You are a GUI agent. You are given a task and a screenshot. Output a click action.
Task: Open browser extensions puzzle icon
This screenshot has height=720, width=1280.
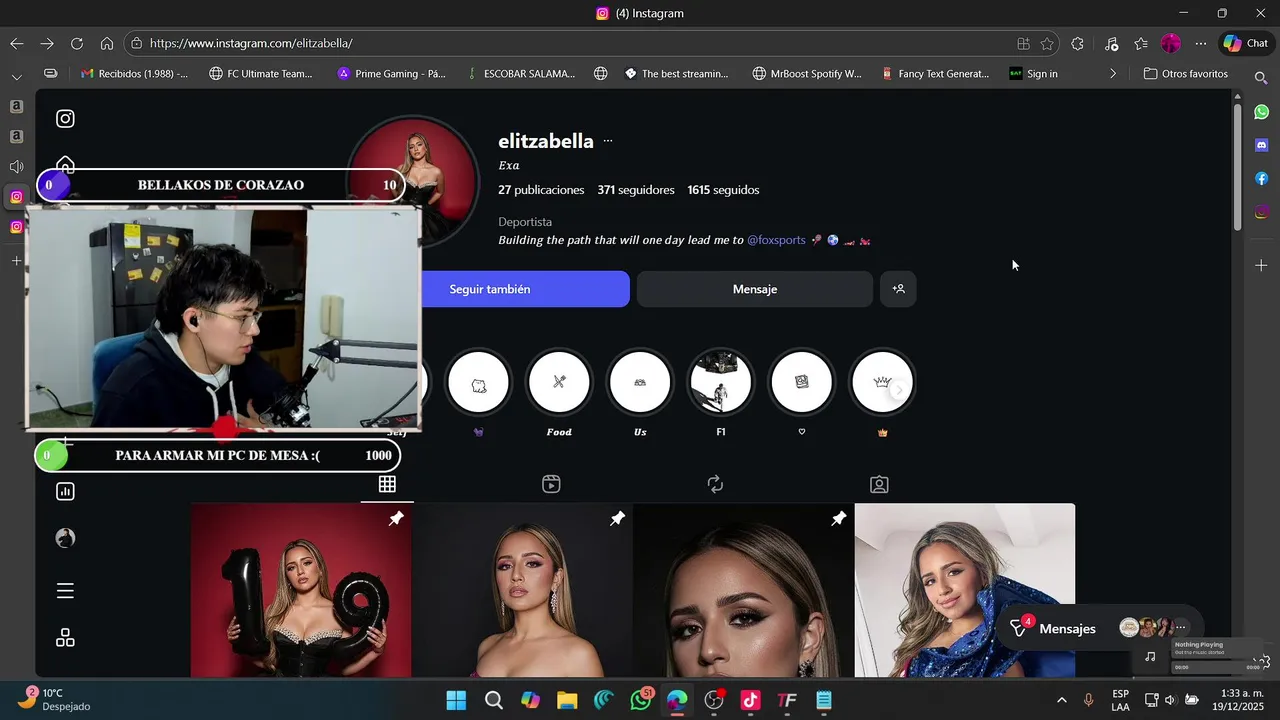pyautogui.click(x=1077, y=43)
